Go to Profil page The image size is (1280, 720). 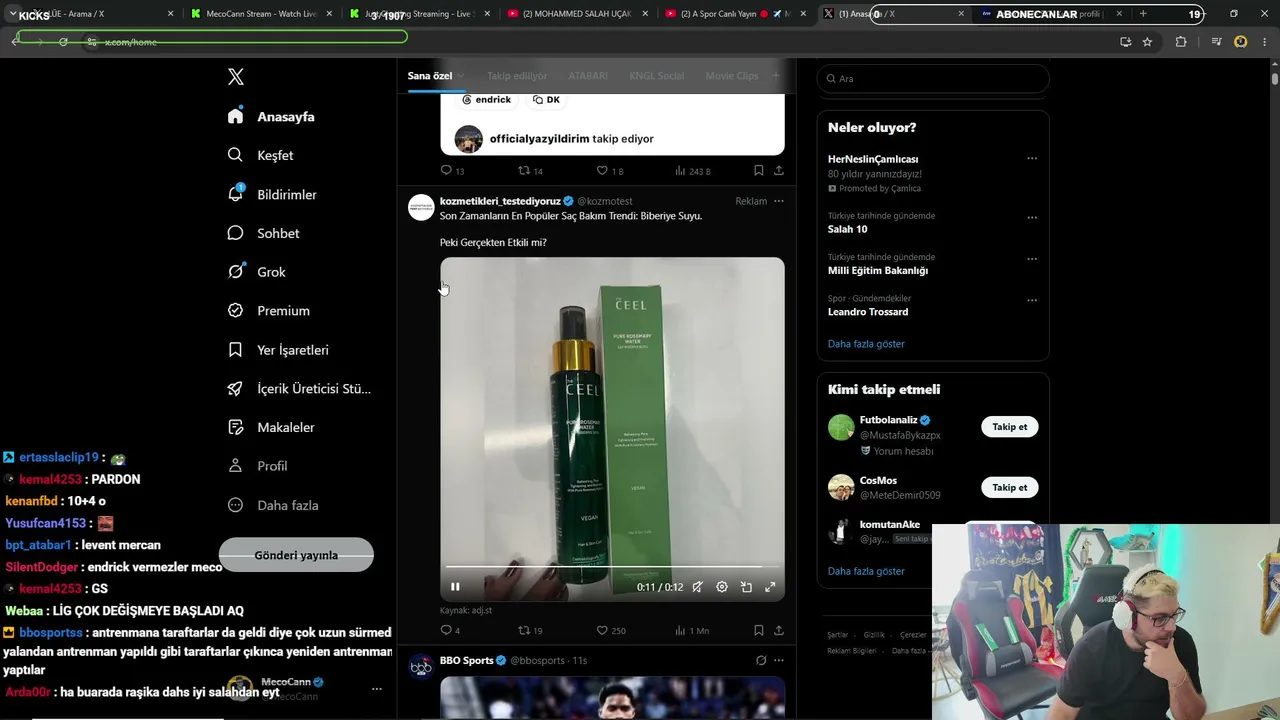(257, 466)
